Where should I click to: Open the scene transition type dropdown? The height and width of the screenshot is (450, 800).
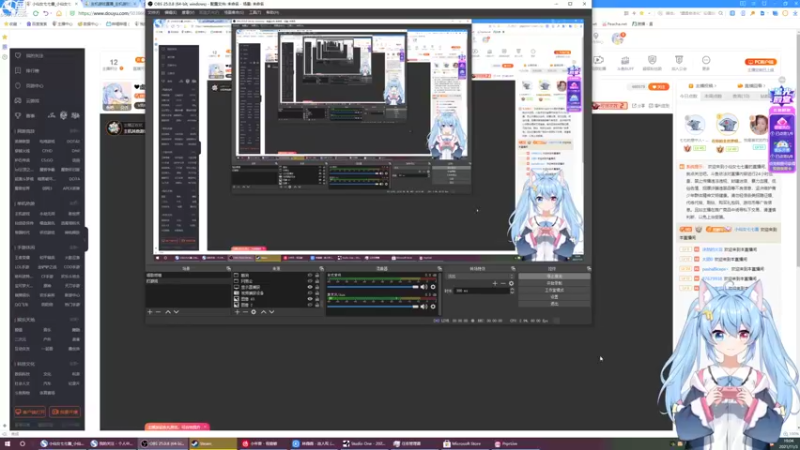(x=480, y=276)
